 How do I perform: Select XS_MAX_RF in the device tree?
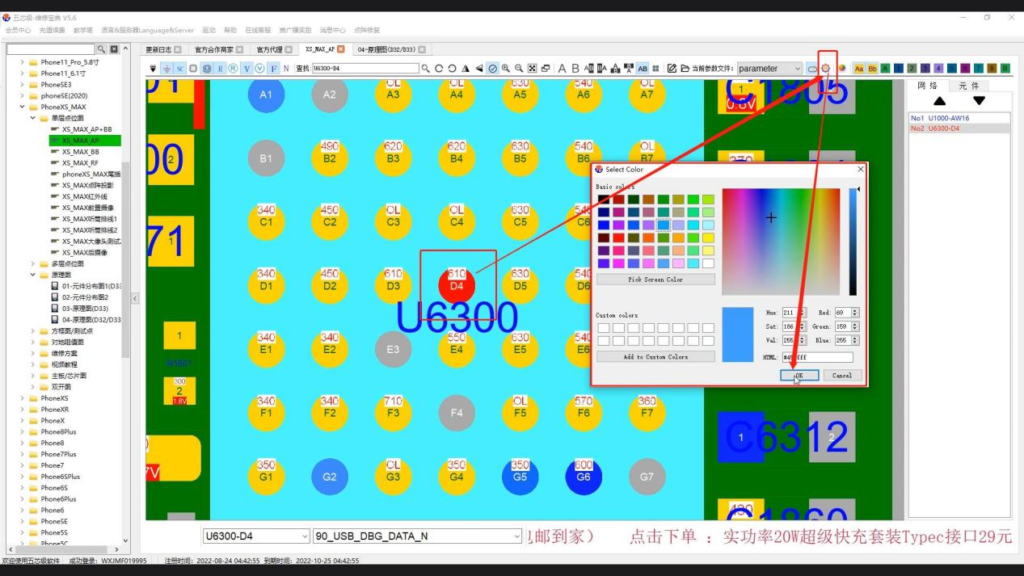coord(80,163)
